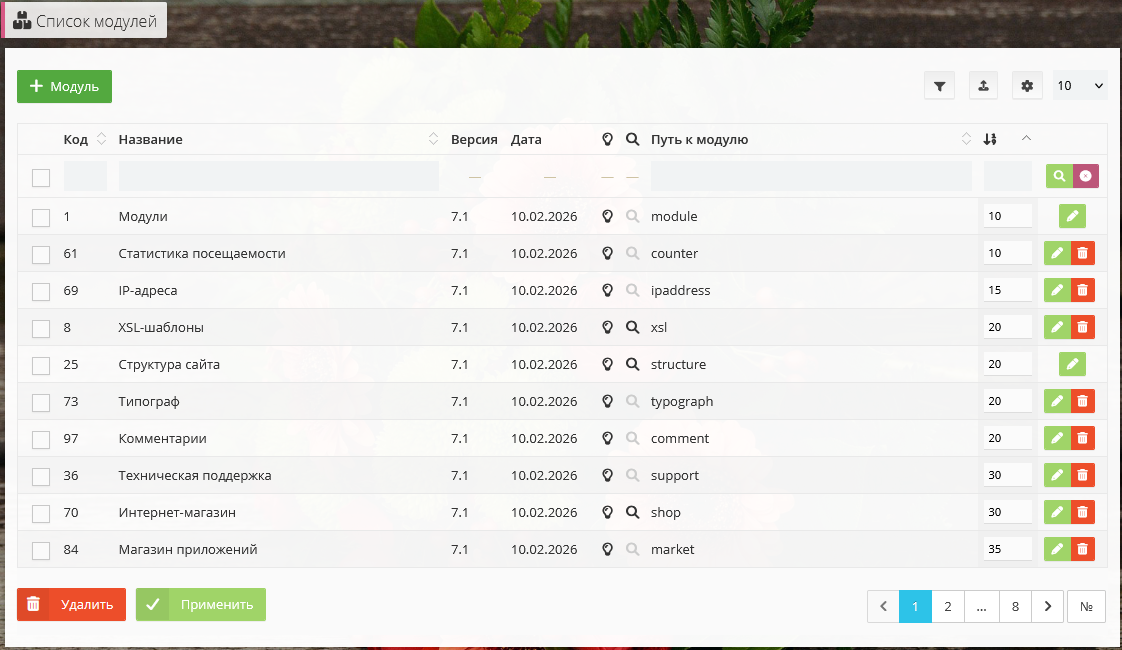The width and height of the screenshot is (1122, 650).
Task: Click the Путь к модулю filter field
Action: [x=811, y=176]
